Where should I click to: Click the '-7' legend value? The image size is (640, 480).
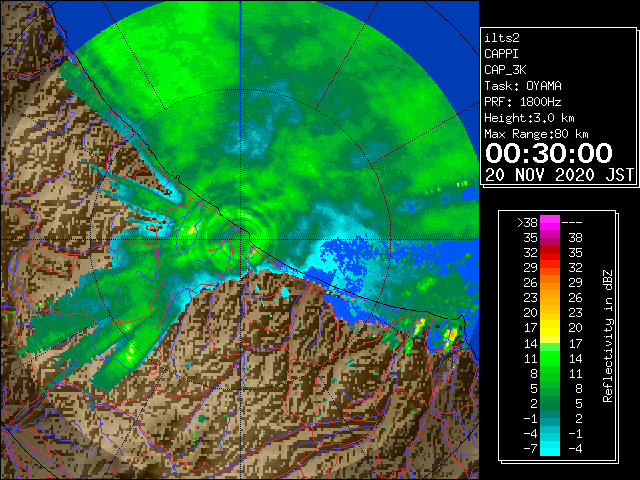[x=531, y=449]
